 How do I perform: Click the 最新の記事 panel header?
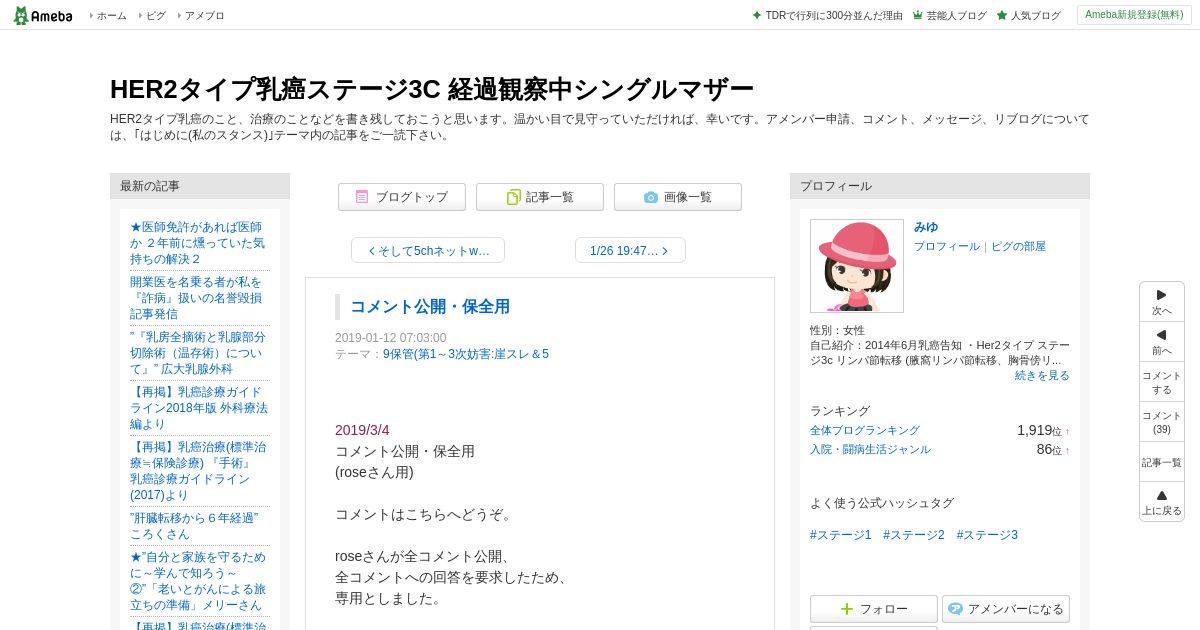coord(200,186)
